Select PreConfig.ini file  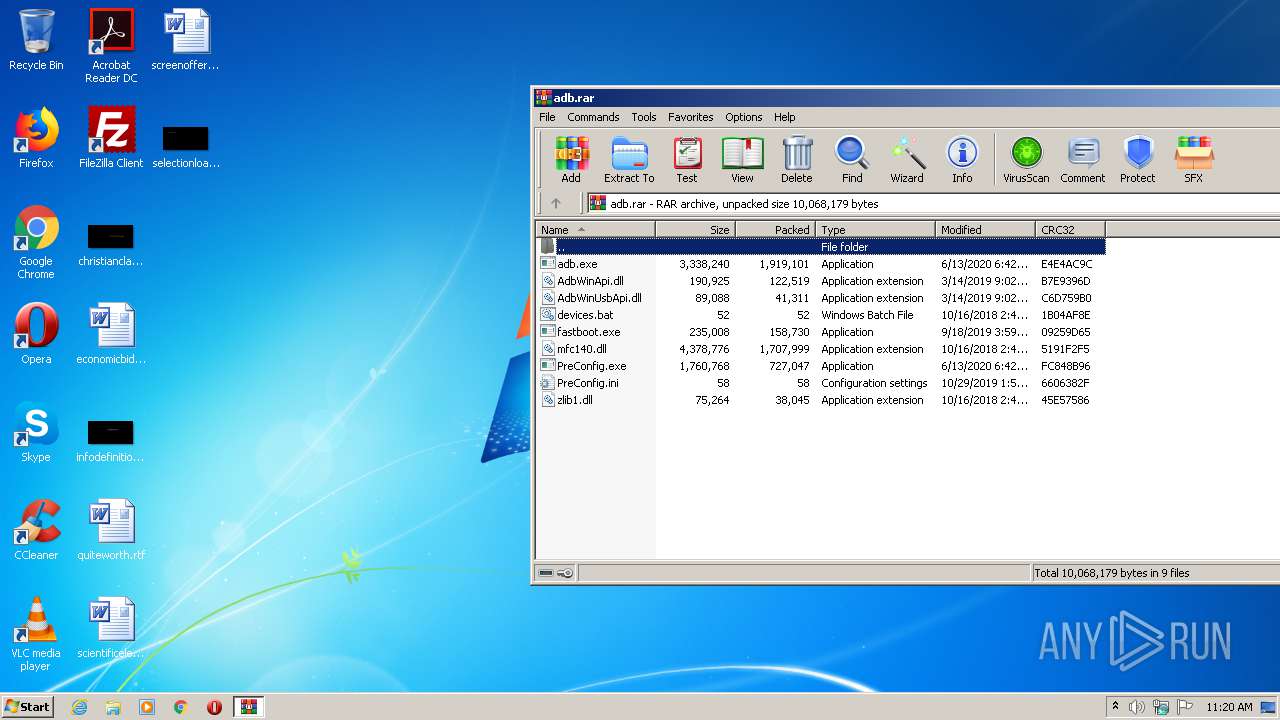[x=821, y=383]
